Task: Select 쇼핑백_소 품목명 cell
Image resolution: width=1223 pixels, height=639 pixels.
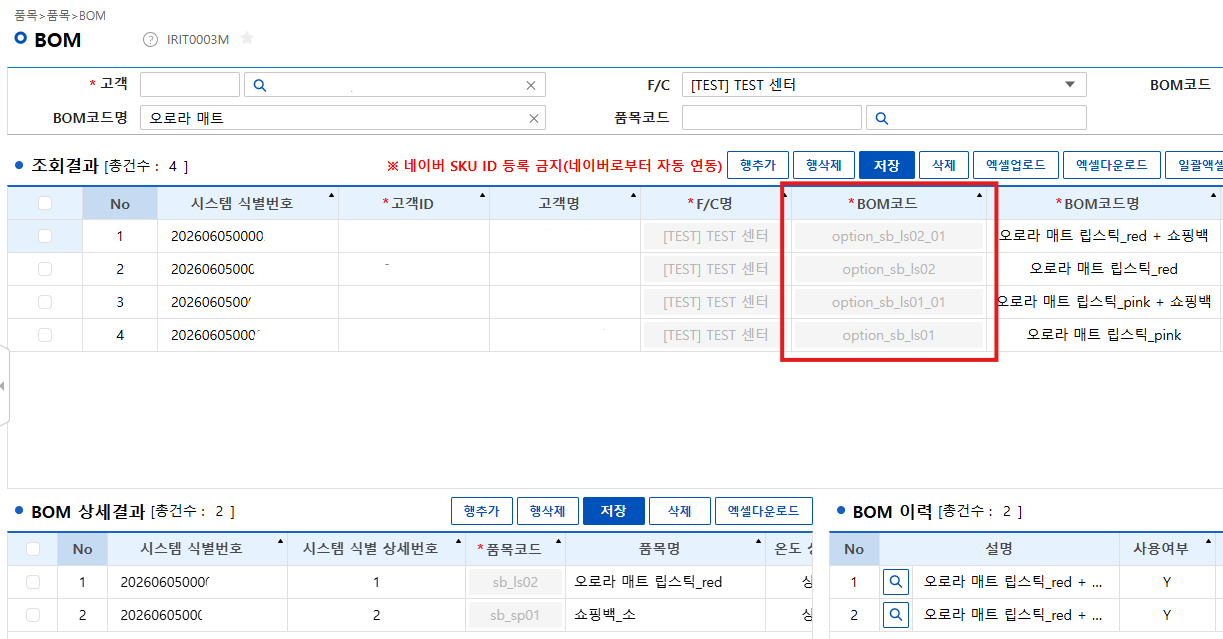Action: (x=665, y=615)
